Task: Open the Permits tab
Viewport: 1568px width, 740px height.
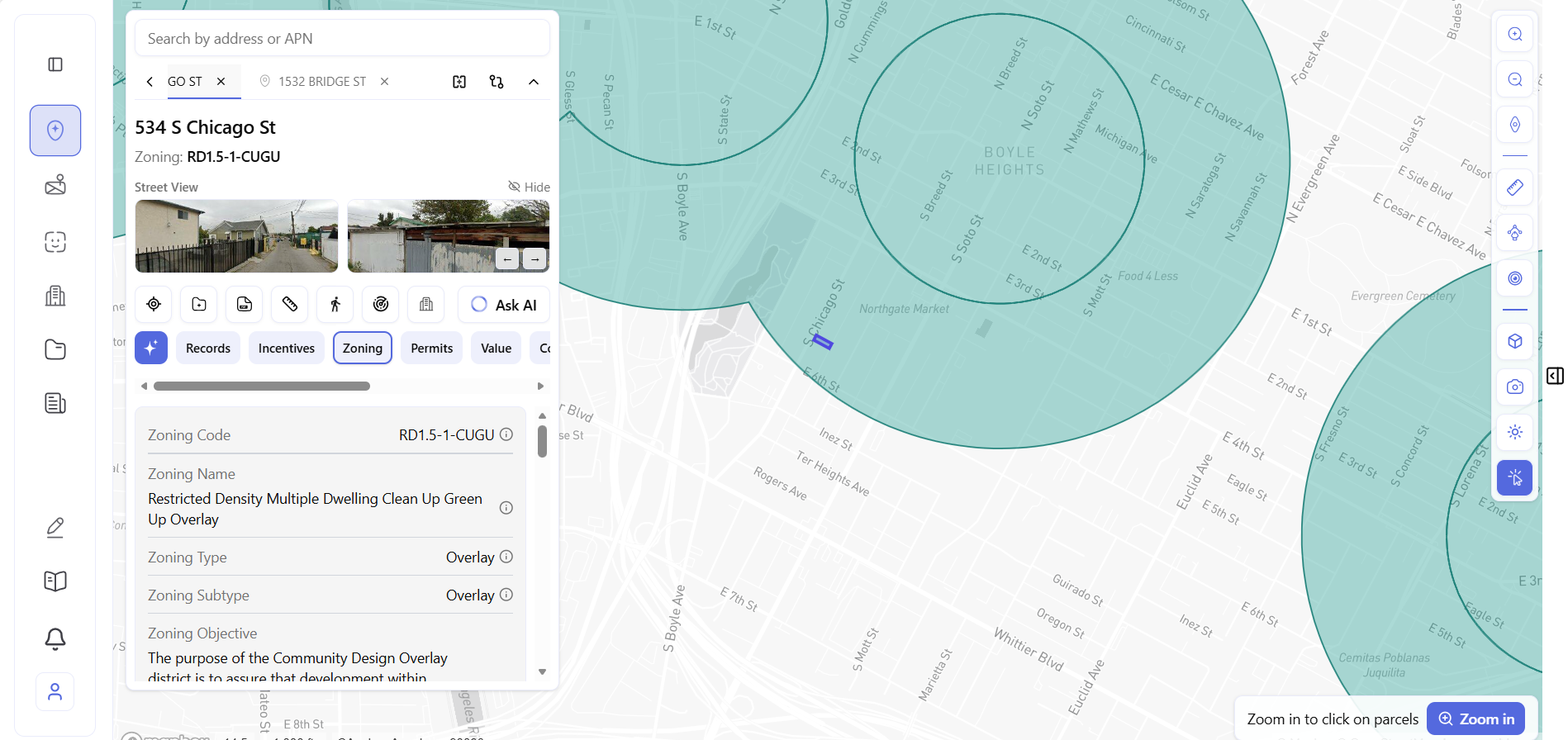Action: (432, 348)
